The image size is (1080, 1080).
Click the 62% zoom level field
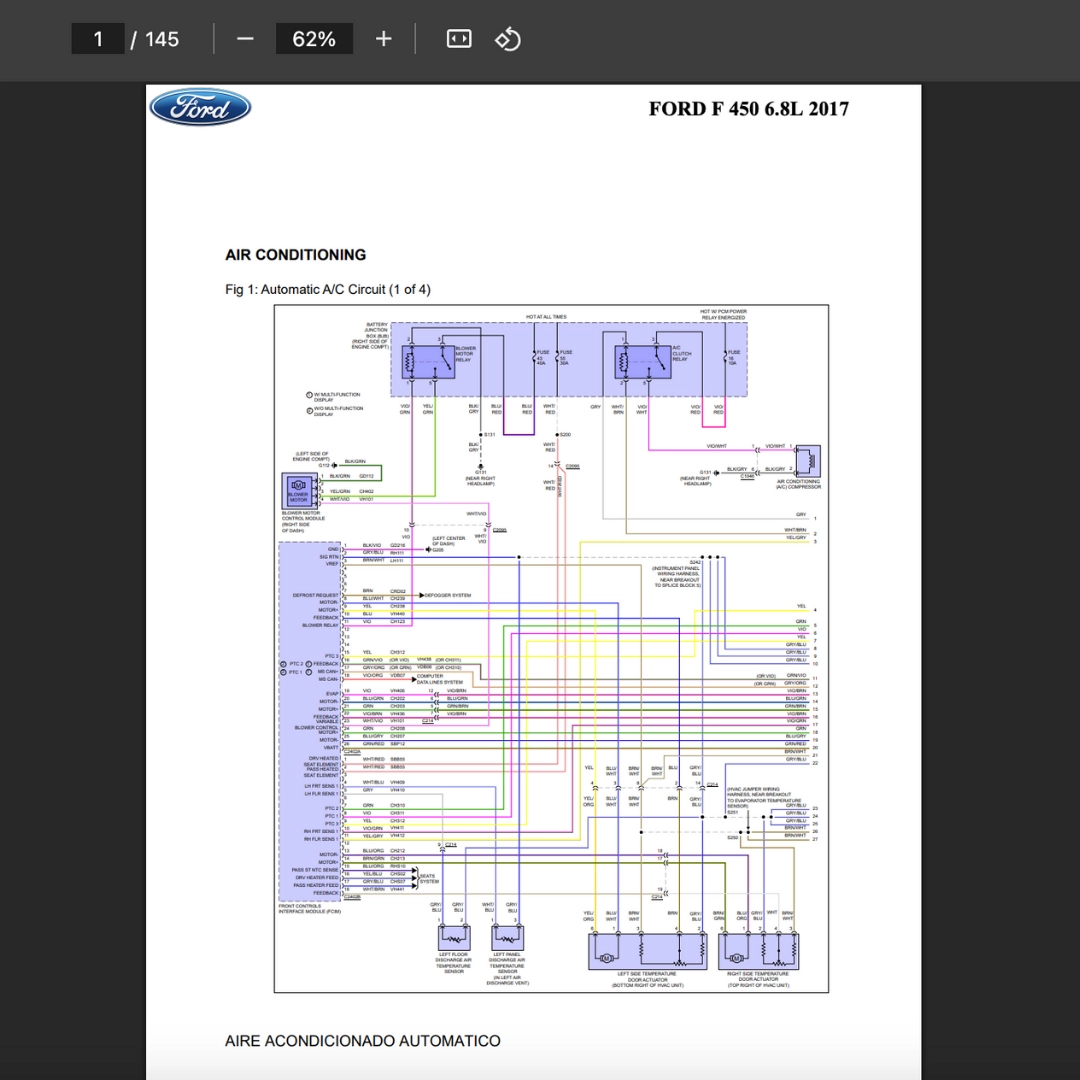pyautogui.click(x=314, y=39)
